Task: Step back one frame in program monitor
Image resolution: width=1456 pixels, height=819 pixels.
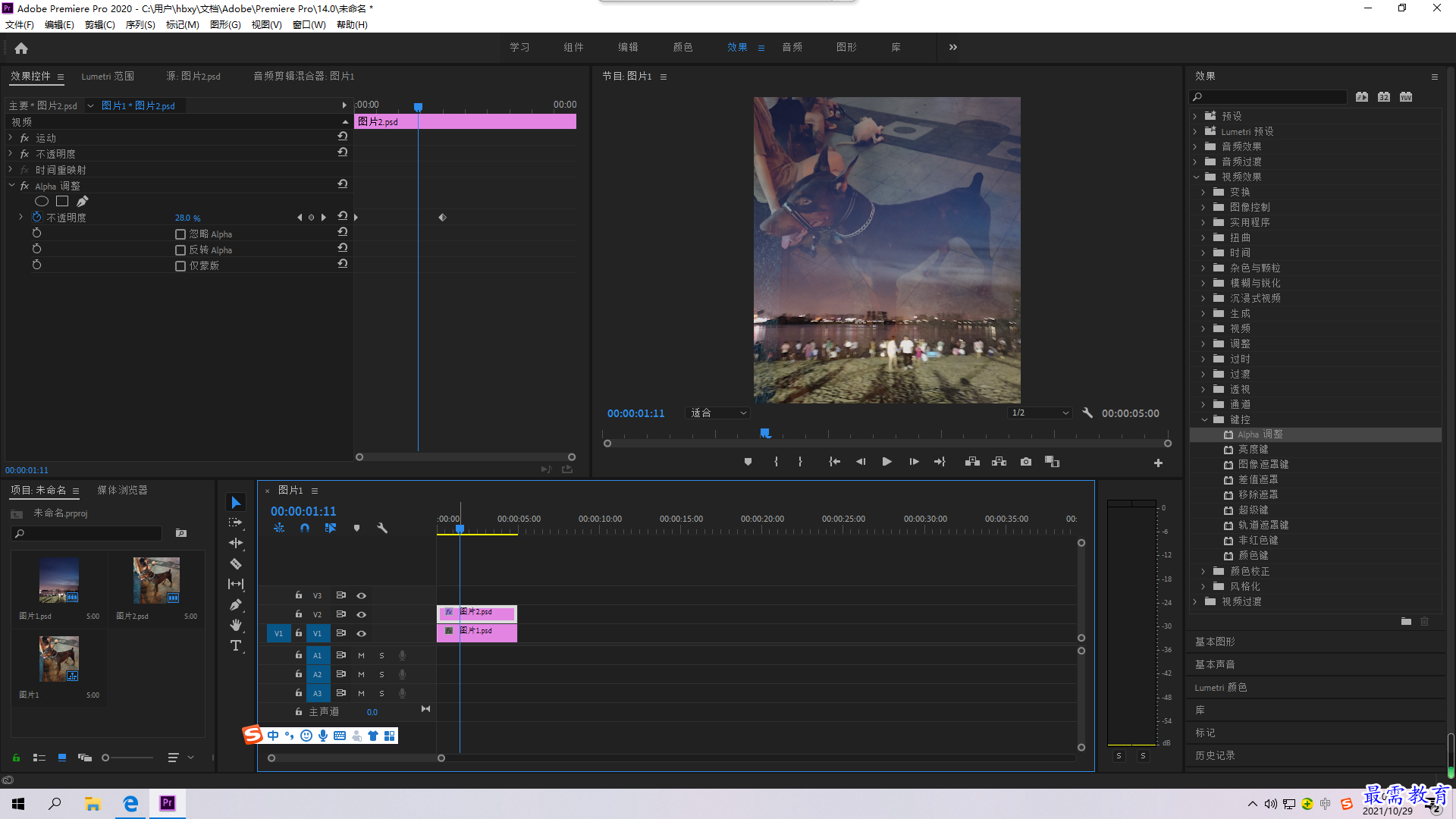Action: pyautogui.click(x=860, y=462)
